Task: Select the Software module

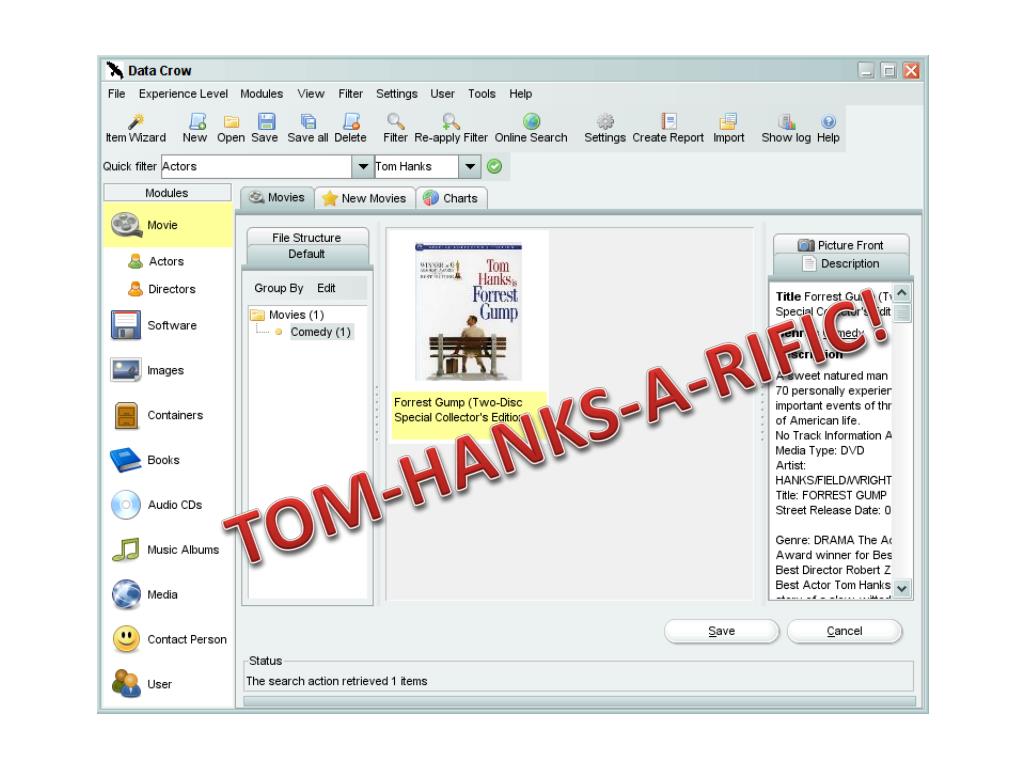Action: 154,325
